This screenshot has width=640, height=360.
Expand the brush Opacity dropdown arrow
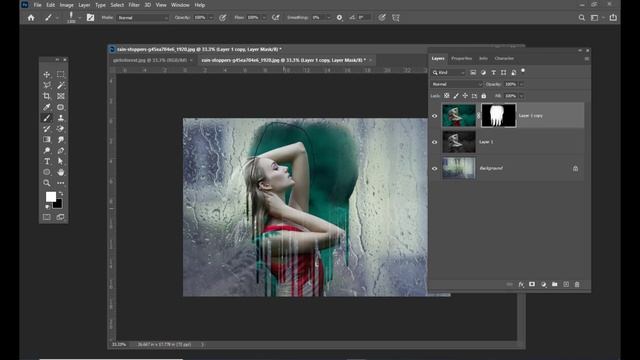tap(211, 18)
